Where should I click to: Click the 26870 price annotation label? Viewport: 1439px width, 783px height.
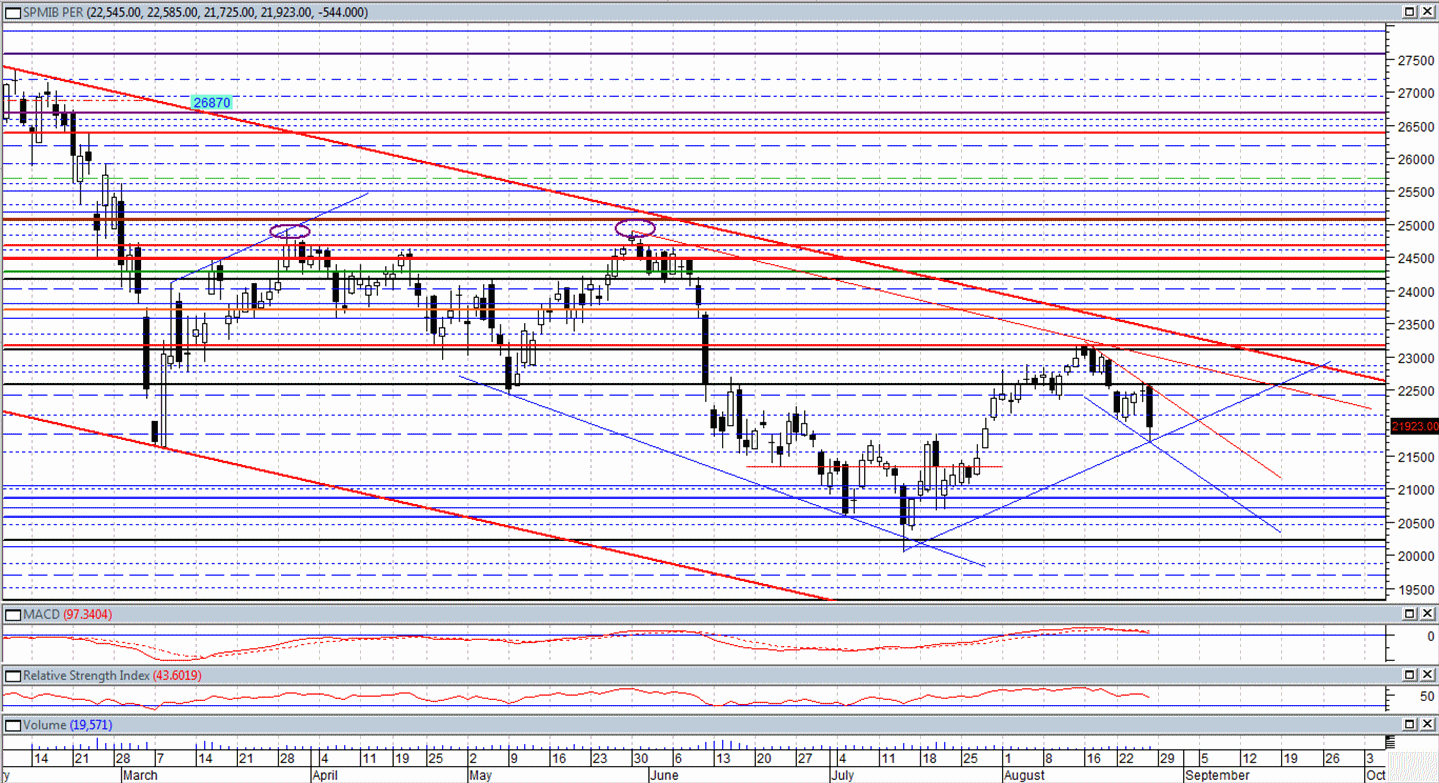pos(211,103)
